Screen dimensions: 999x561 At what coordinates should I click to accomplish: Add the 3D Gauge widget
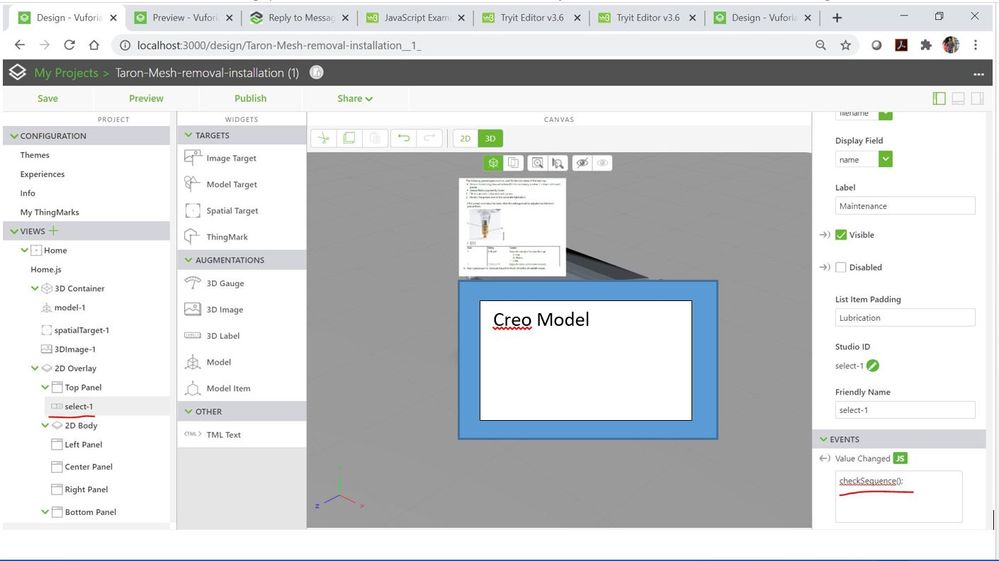pyautogui.click(x=214, y=283)
